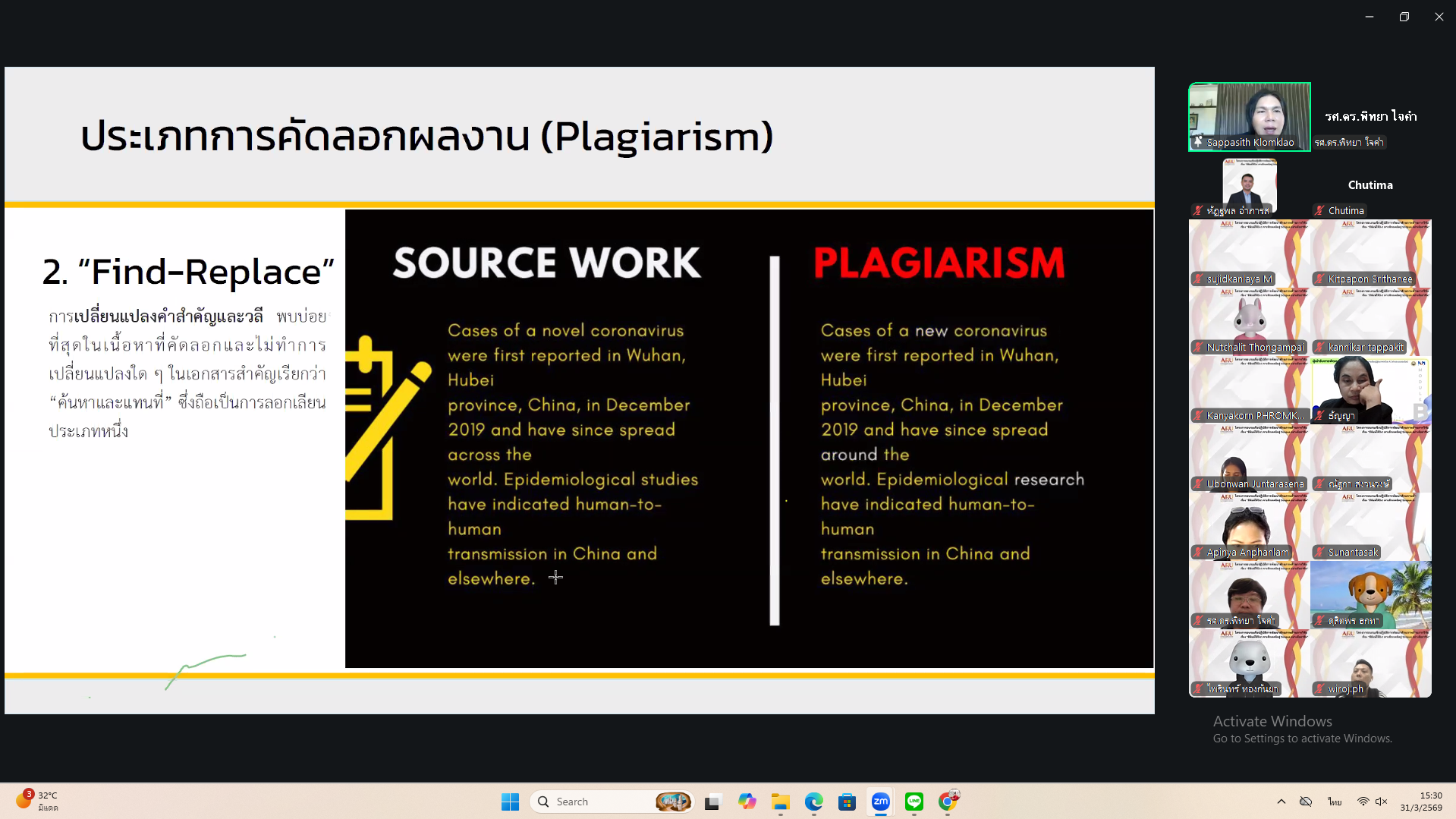The height and width of the screenshot is (819, 1456).
Task: Select Sappasith Klomklao's video tile
Action: click(1249, 117)
